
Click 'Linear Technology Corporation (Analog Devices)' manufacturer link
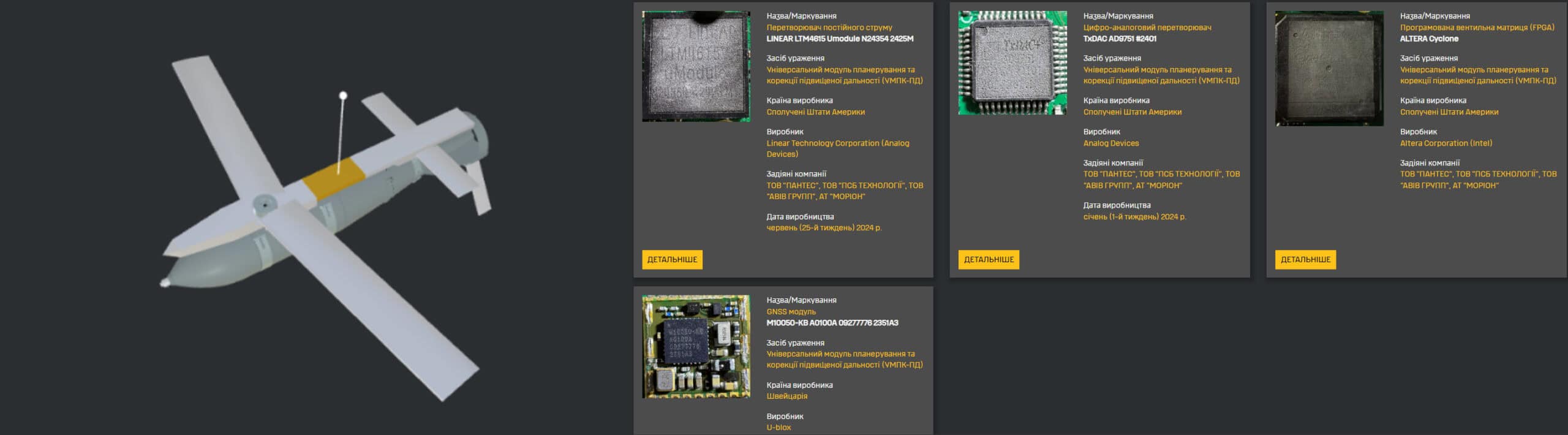(838, 149)
